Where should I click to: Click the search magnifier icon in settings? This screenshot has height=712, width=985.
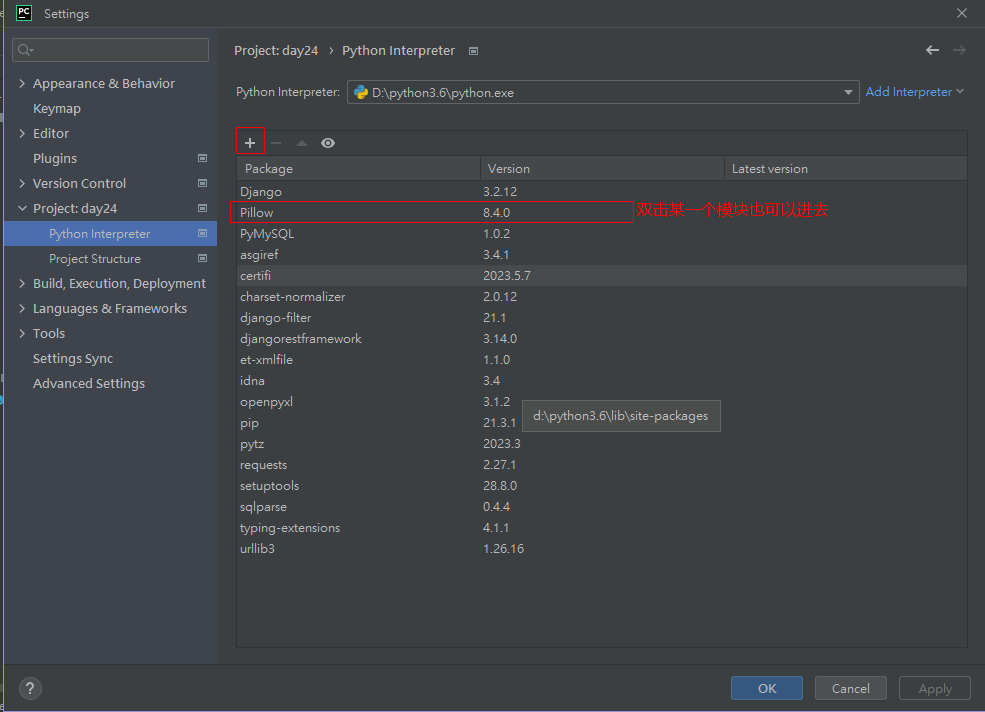(25, 50)
